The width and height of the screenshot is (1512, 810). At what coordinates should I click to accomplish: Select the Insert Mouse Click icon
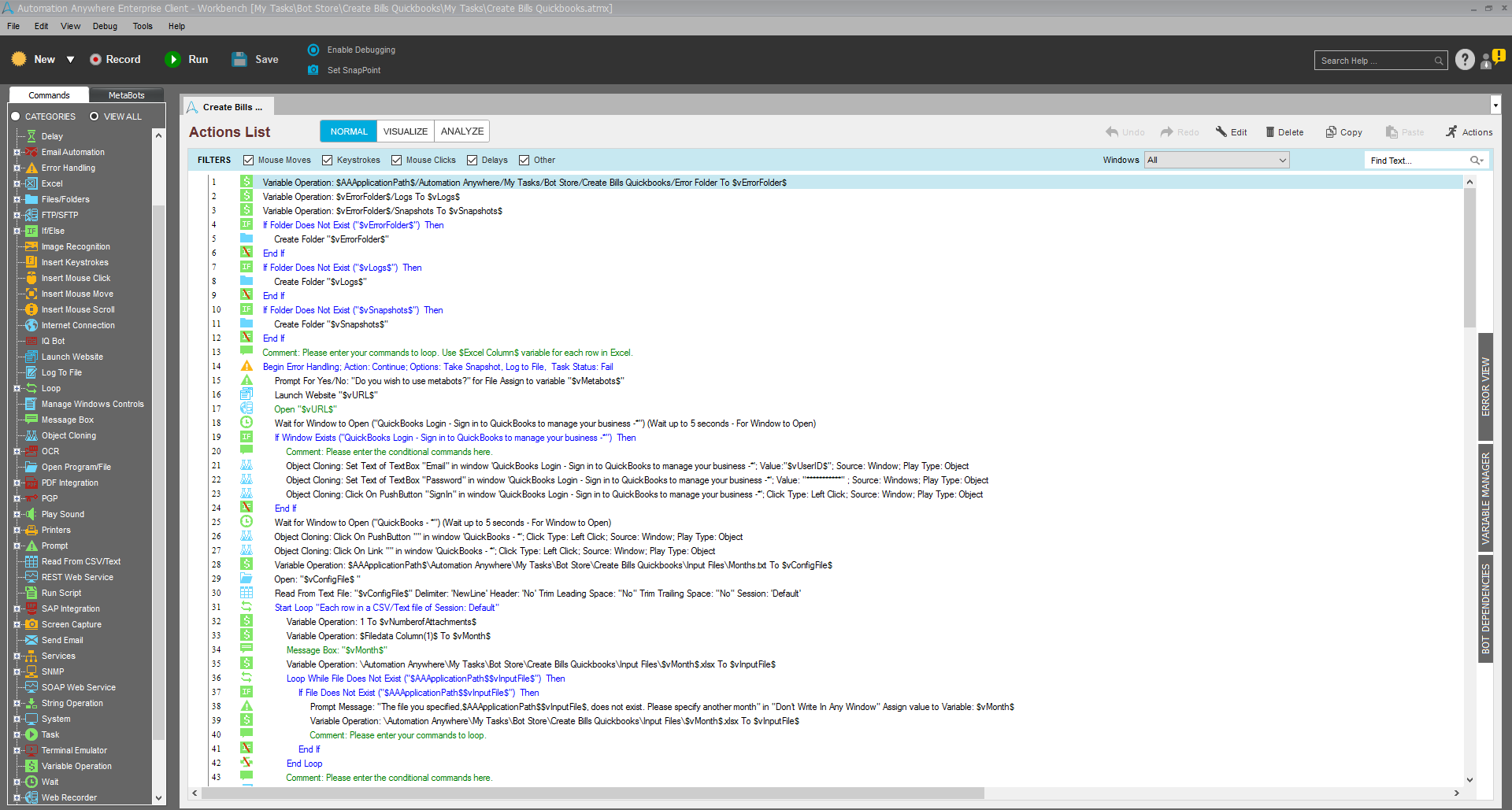point(31,279)
